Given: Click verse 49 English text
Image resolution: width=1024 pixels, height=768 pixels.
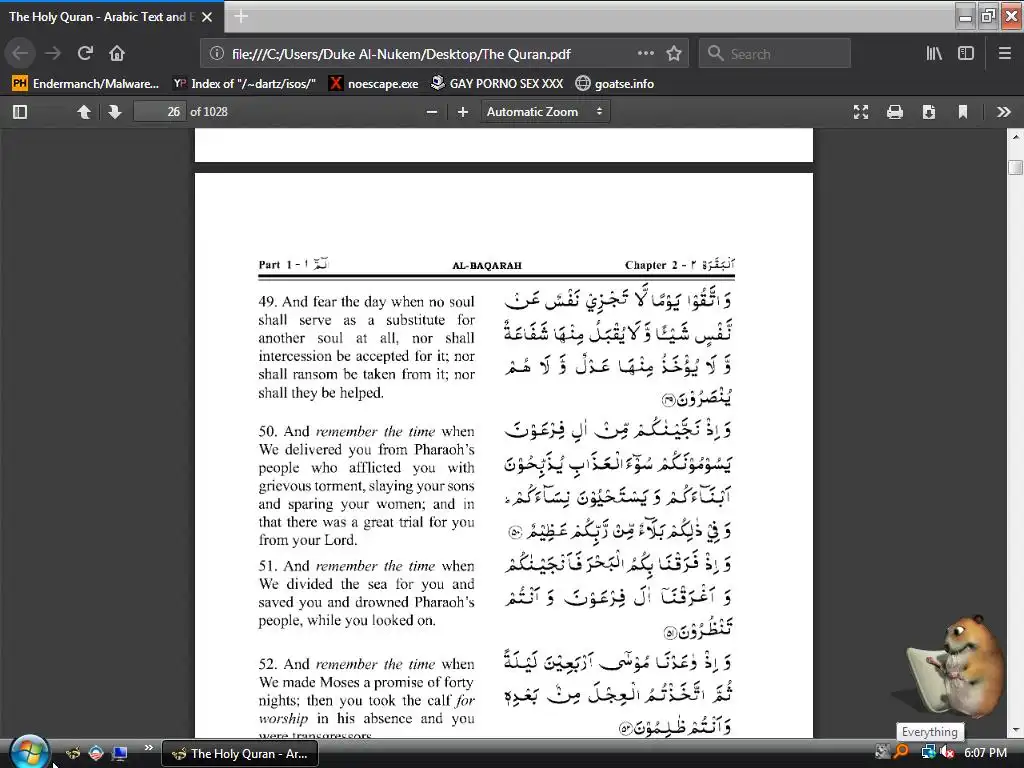Looking at the screenshot, I should [x=366, y=347].
